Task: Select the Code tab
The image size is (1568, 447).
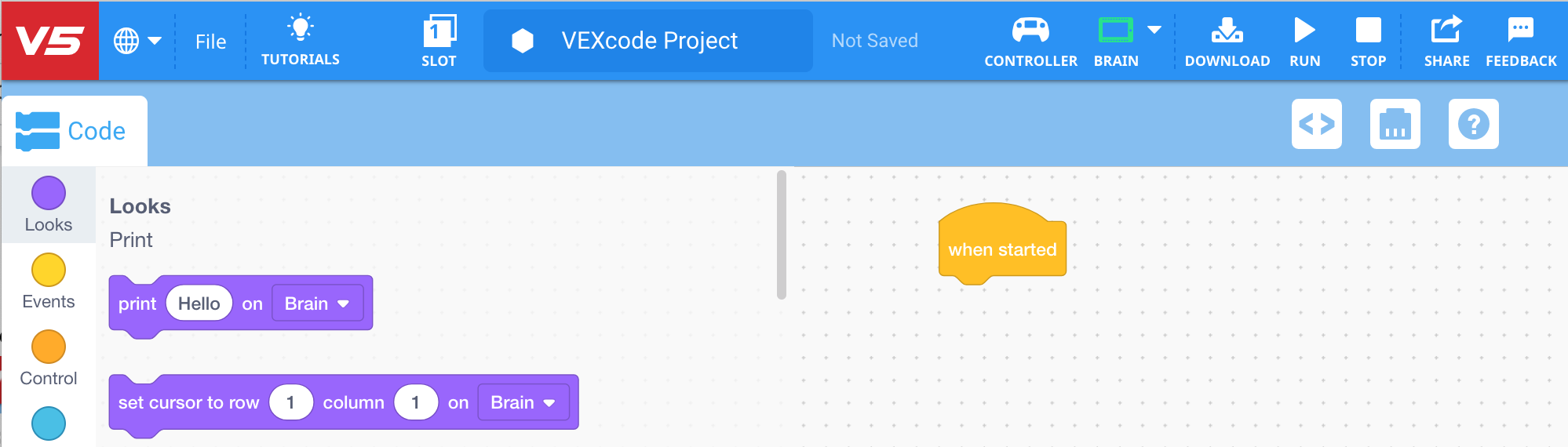Action: click(x=74, y=131)
